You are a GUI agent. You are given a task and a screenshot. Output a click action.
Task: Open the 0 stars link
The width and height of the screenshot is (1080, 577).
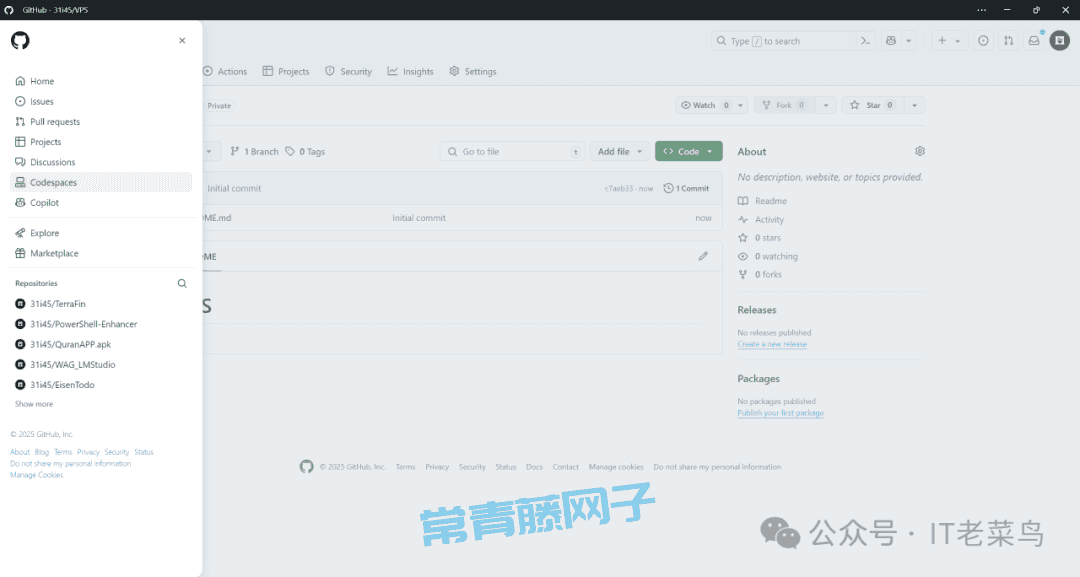coord(760,238)
